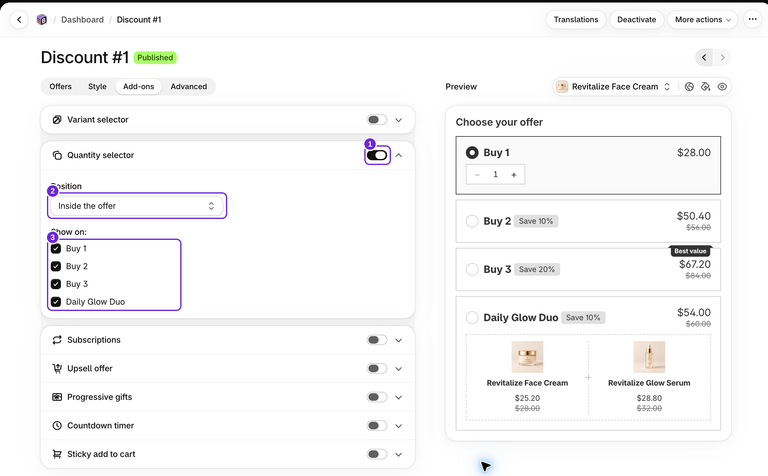Increase quantity with plus button
The height and width of the screenshot is (476, 768).
click(x=514, y=175)
